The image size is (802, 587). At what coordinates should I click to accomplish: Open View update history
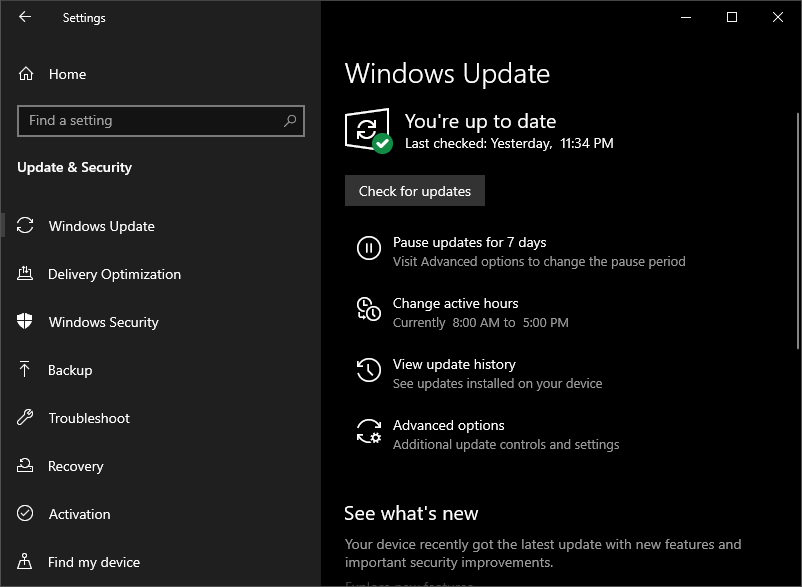(x=454, y=364)
